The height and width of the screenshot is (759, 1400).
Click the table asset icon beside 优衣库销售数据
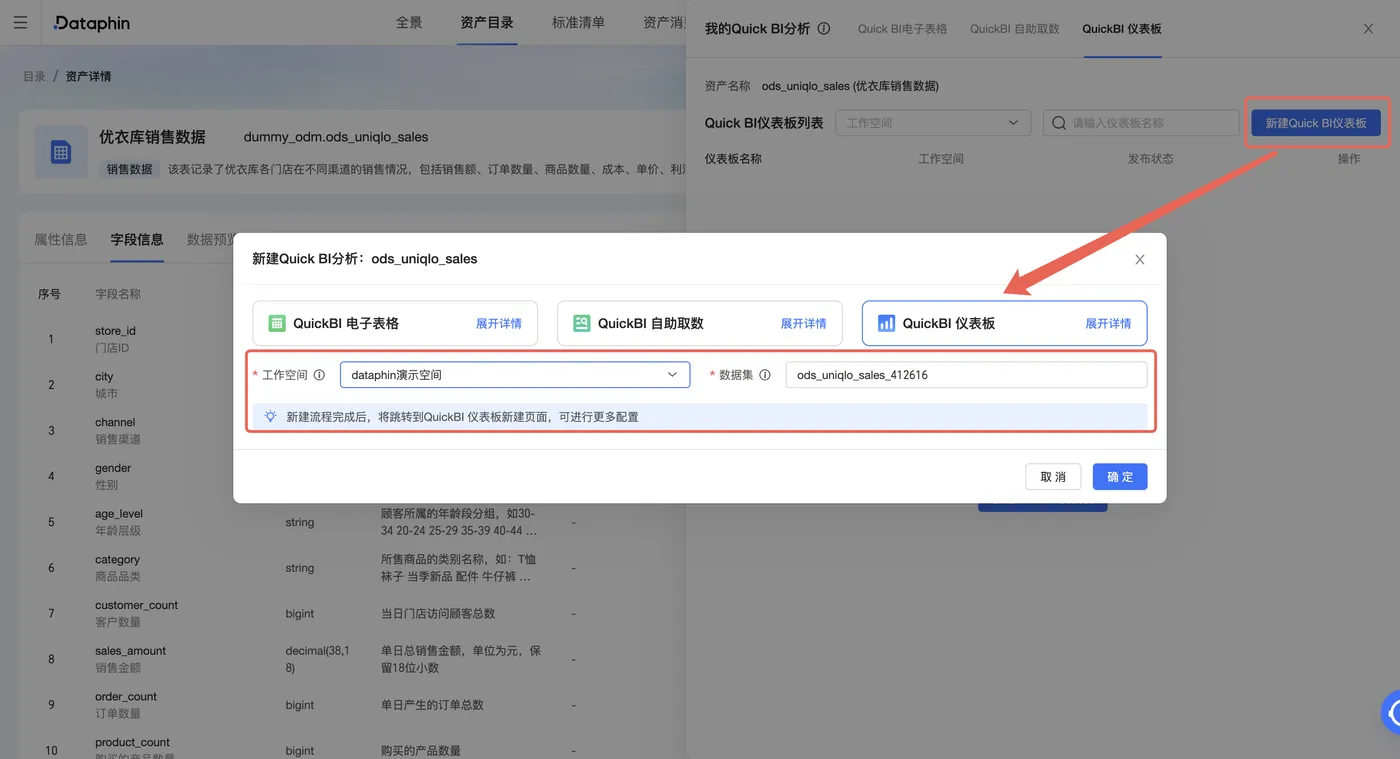(60, 152)
